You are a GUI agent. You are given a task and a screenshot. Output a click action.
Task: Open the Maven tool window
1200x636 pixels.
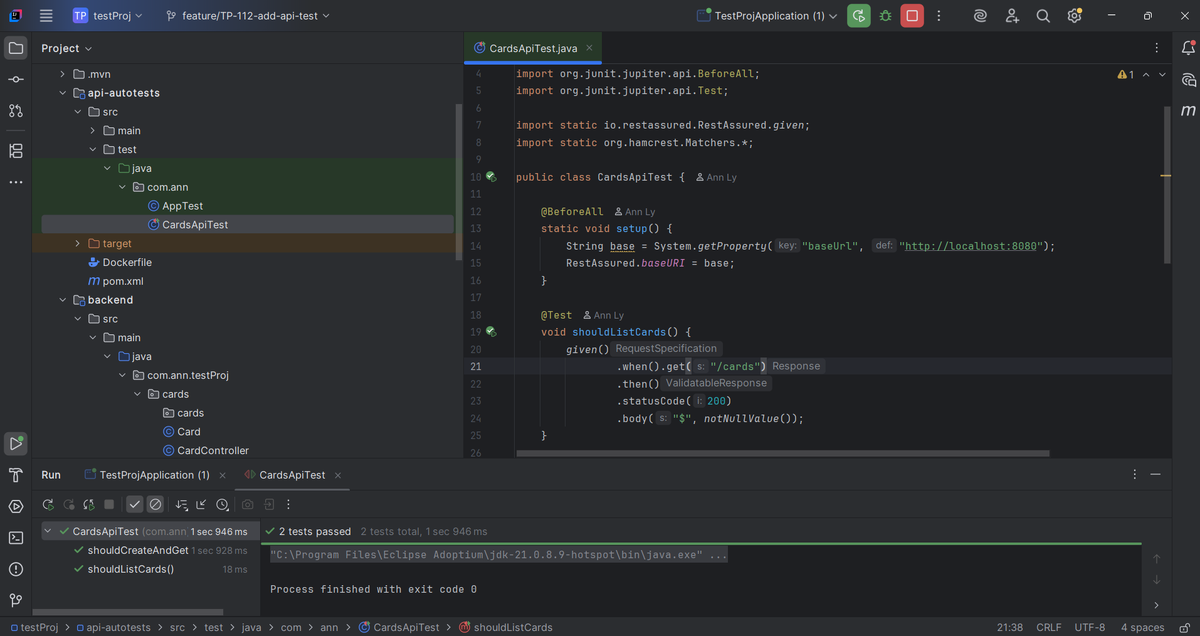pyautogui.click(x=1188, y=110)
